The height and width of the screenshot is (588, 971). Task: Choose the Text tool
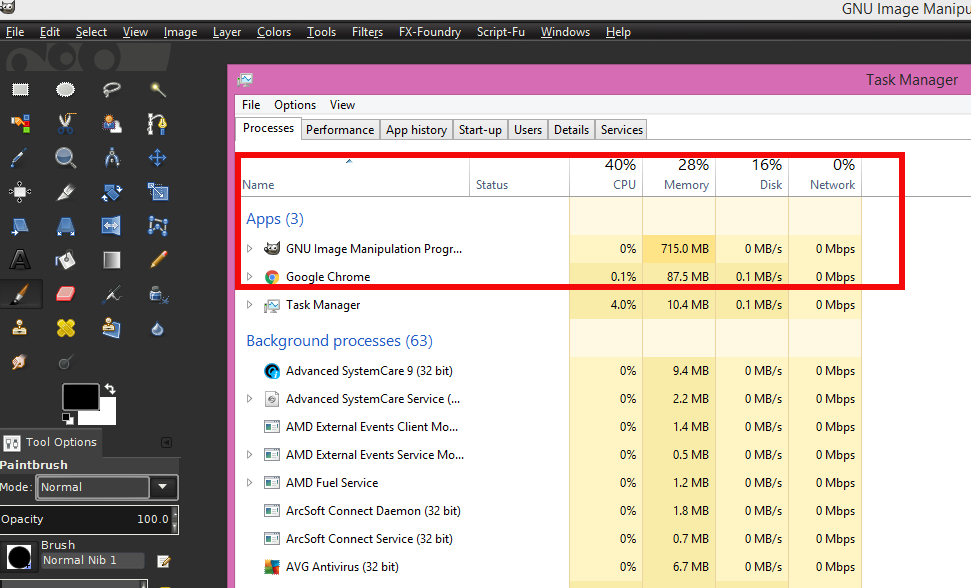click(19, 260)
